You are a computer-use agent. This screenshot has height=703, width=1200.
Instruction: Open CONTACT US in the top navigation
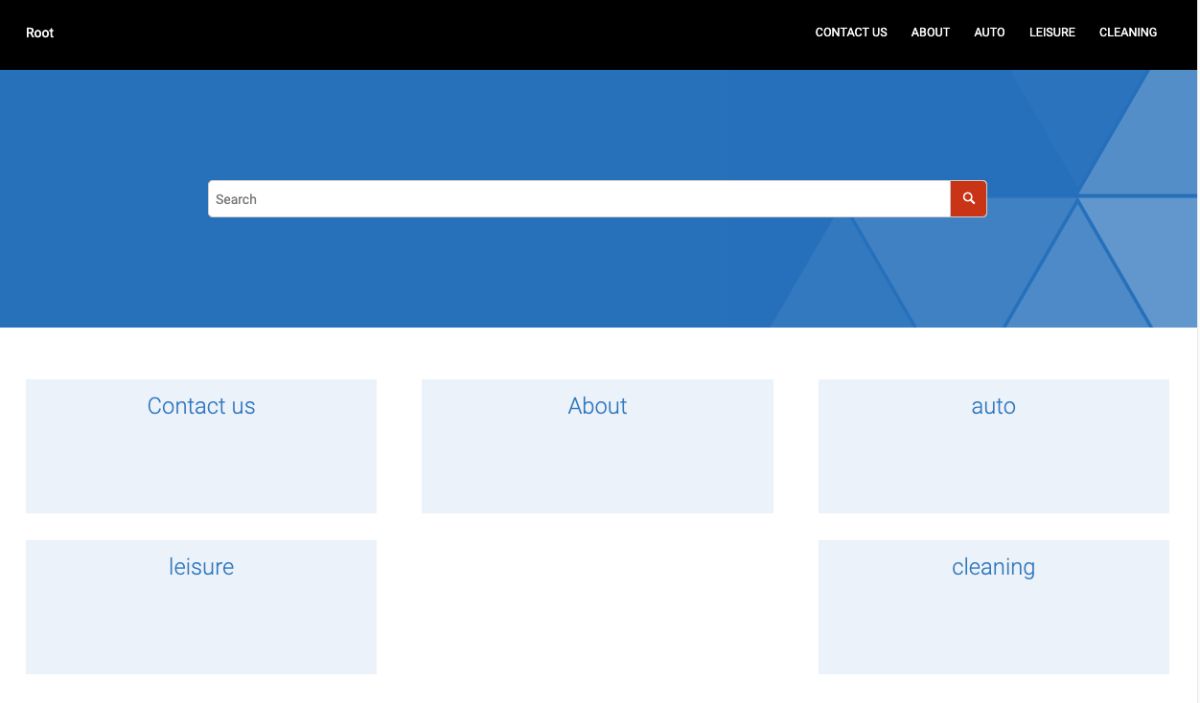pyautogui.click(x=851, y=33)
